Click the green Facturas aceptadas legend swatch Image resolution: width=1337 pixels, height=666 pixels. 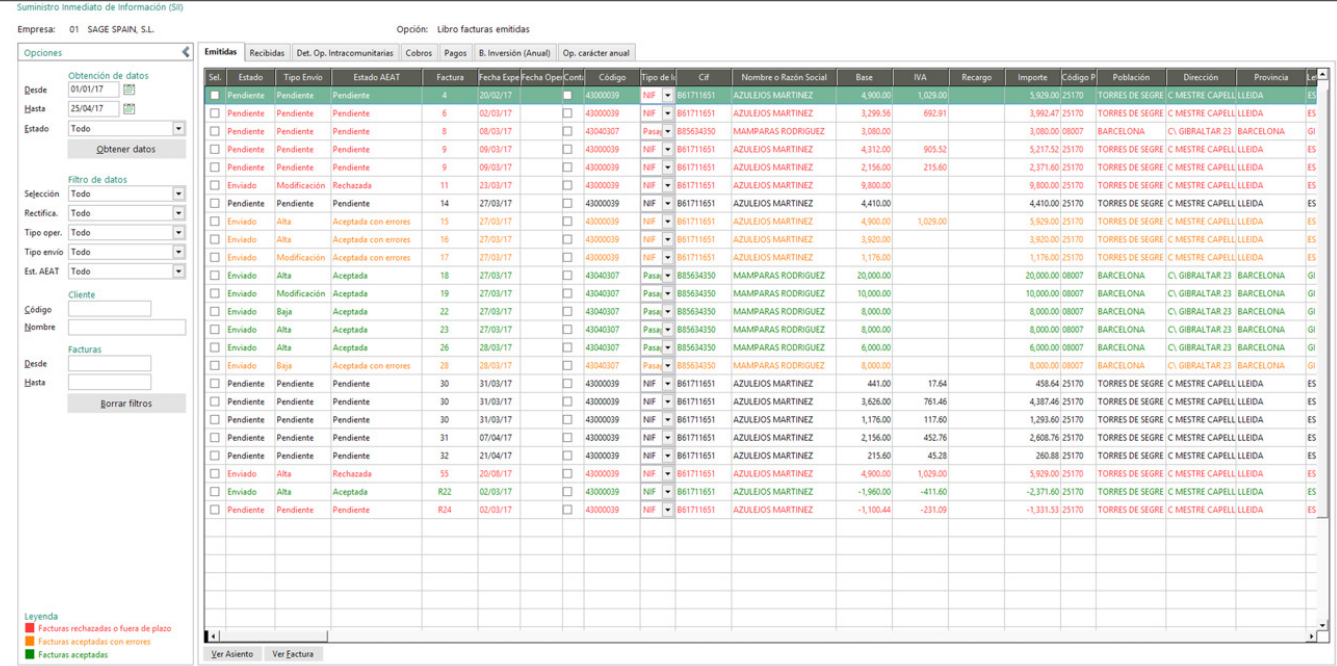[x=29, y=655]
